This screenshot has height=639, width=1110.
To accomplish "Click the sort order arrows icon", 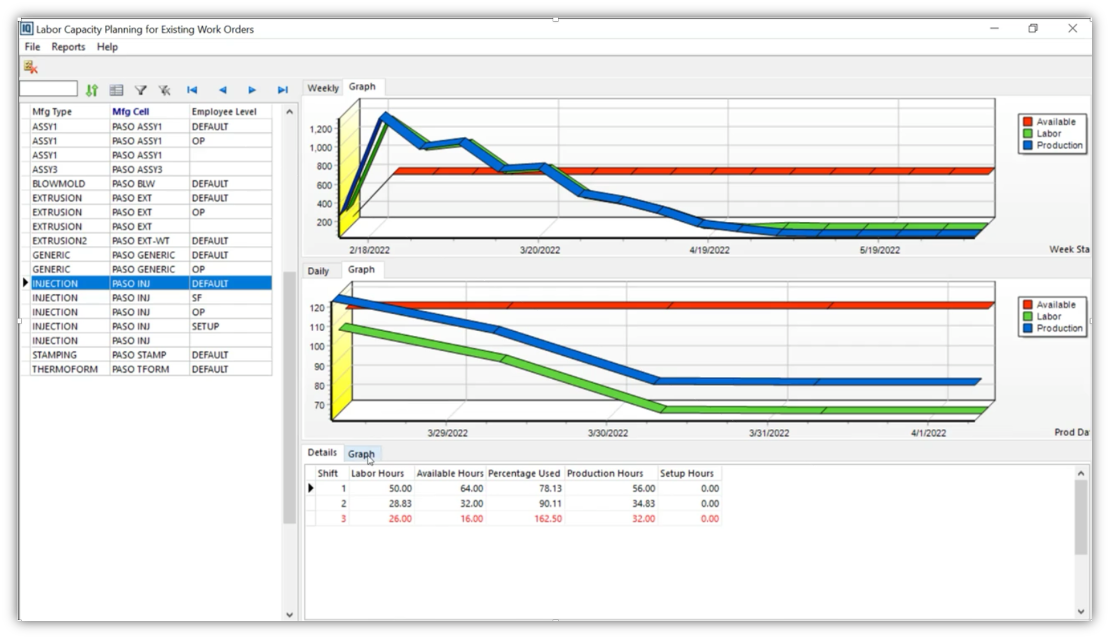I will [x=92, y=90].
